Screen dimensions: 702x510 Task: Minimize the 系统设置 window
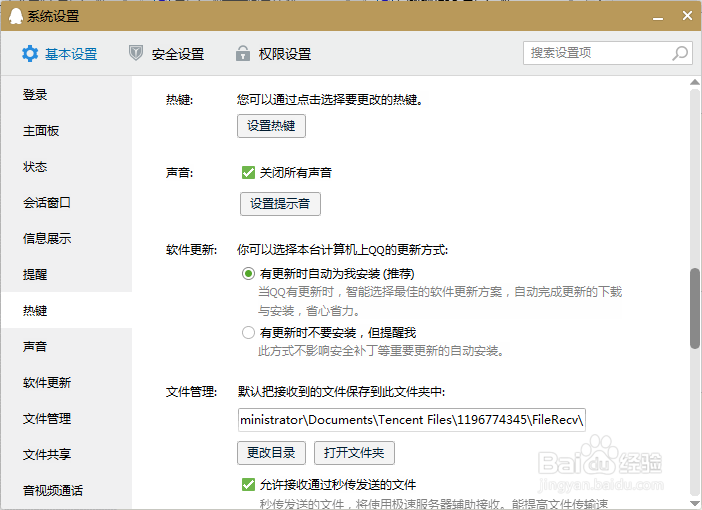click(658, 17)
